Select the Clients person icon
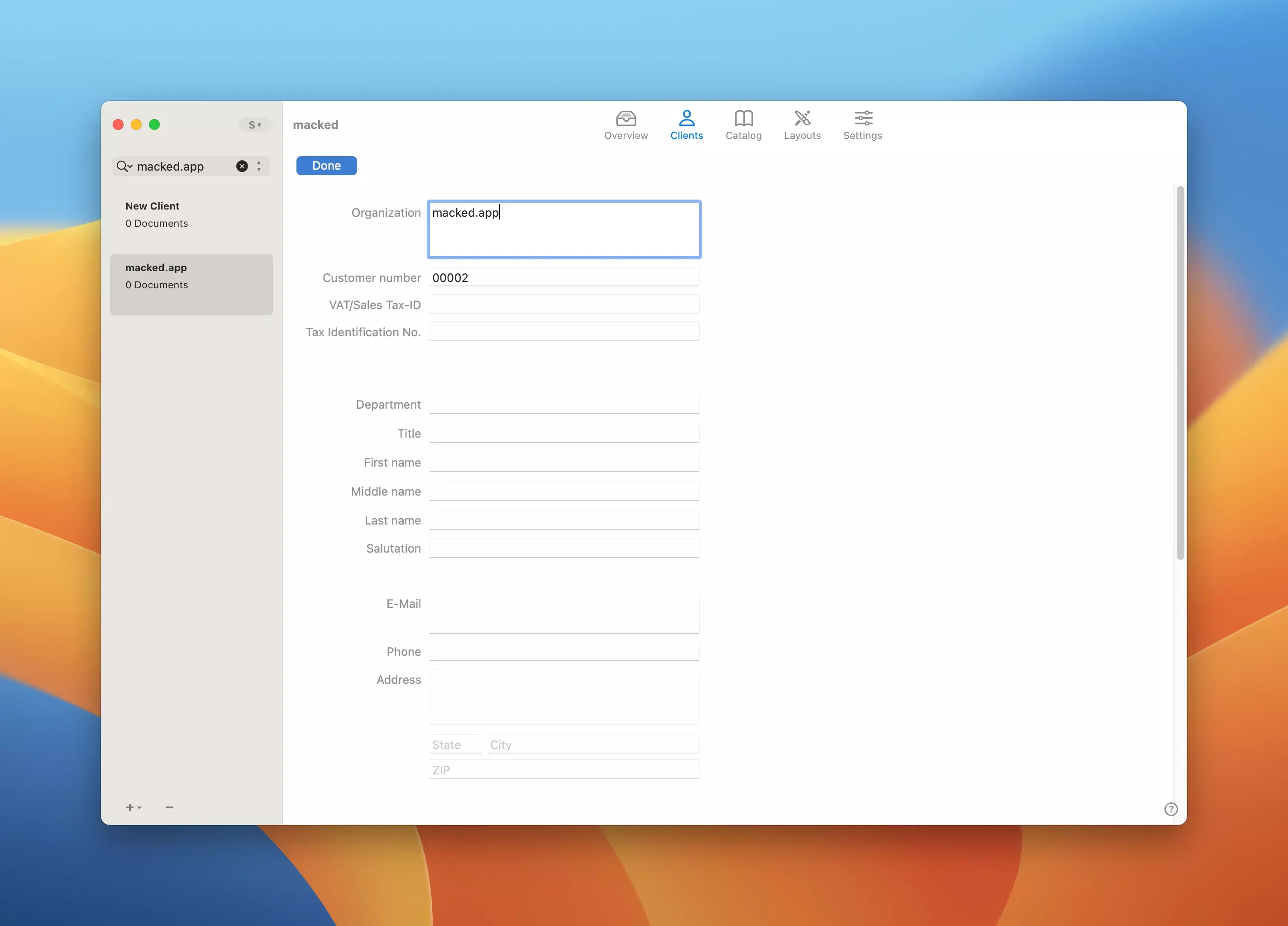Image resolution: width=1288 pixels, height=926 pixels. [x=686, y=119]
